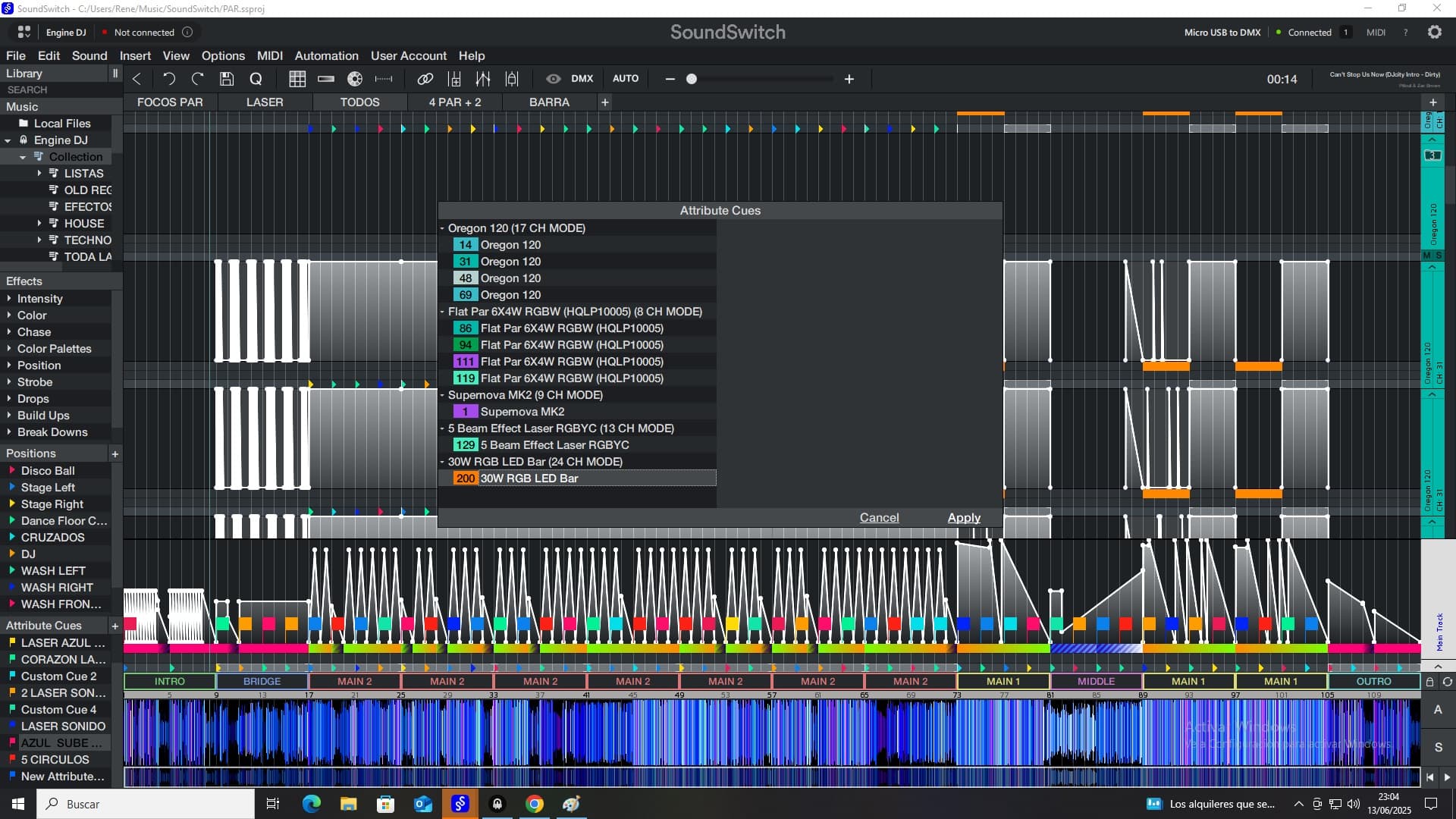
Task: Toggle the A button beside the waveform
Action: (x=1438, y=710)
